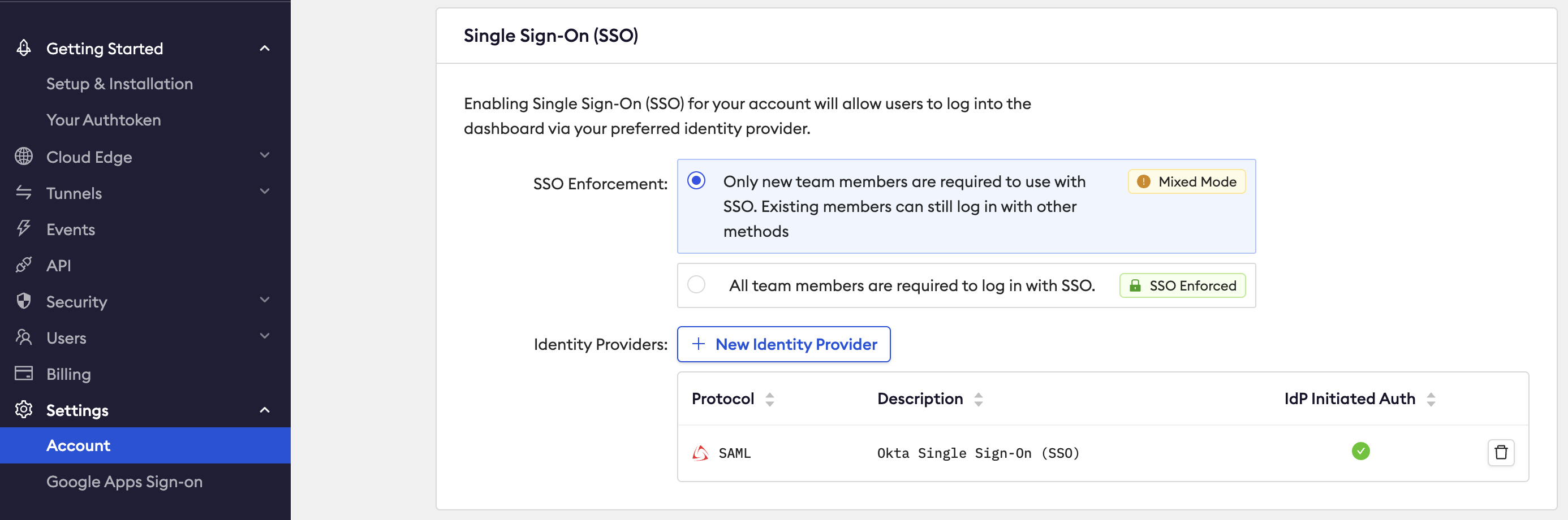Click the API link icon
Image resolution: width=1568 pixels, height=520 pixels.
click(x=24, y=265)
